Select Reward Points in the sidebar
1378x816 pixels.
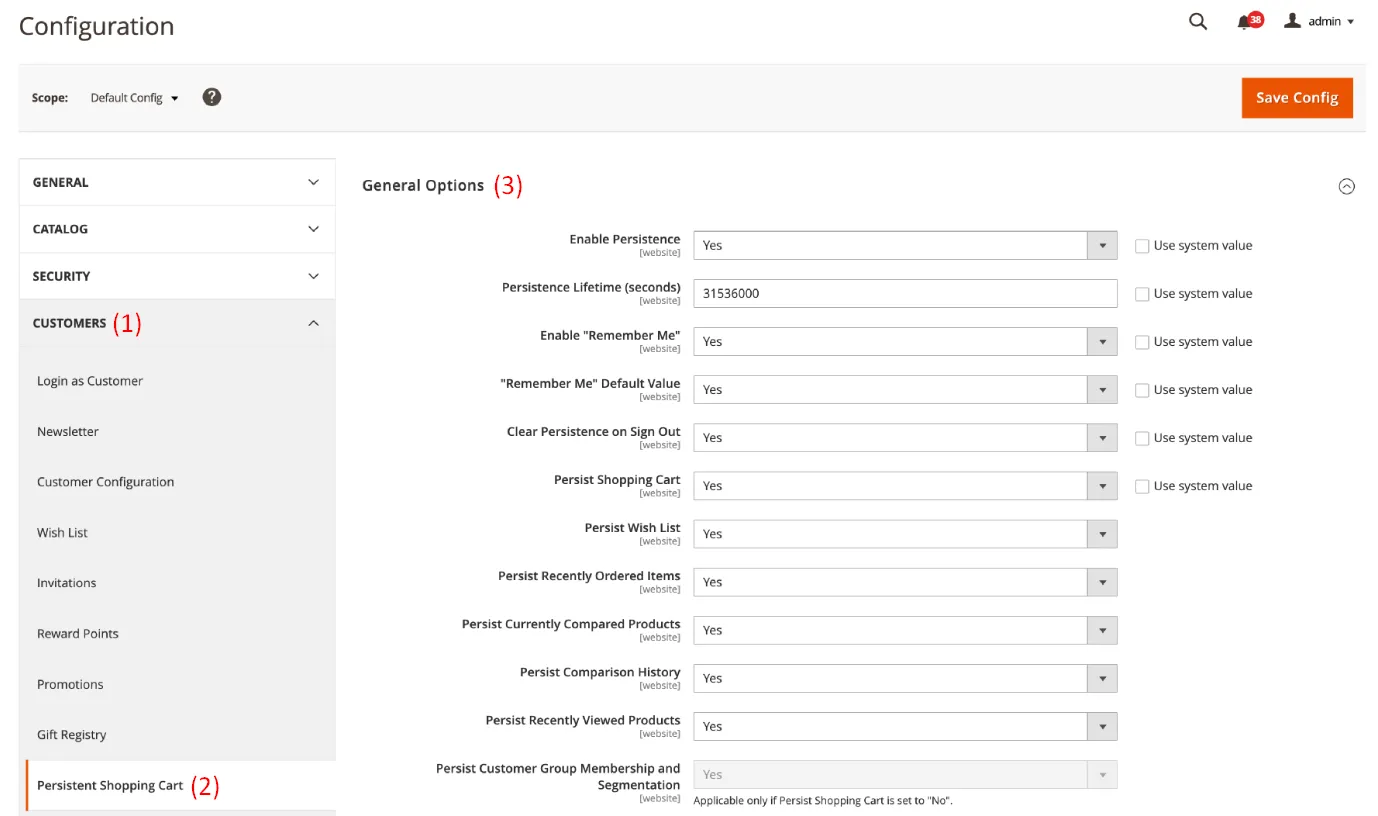pos(78,634)
